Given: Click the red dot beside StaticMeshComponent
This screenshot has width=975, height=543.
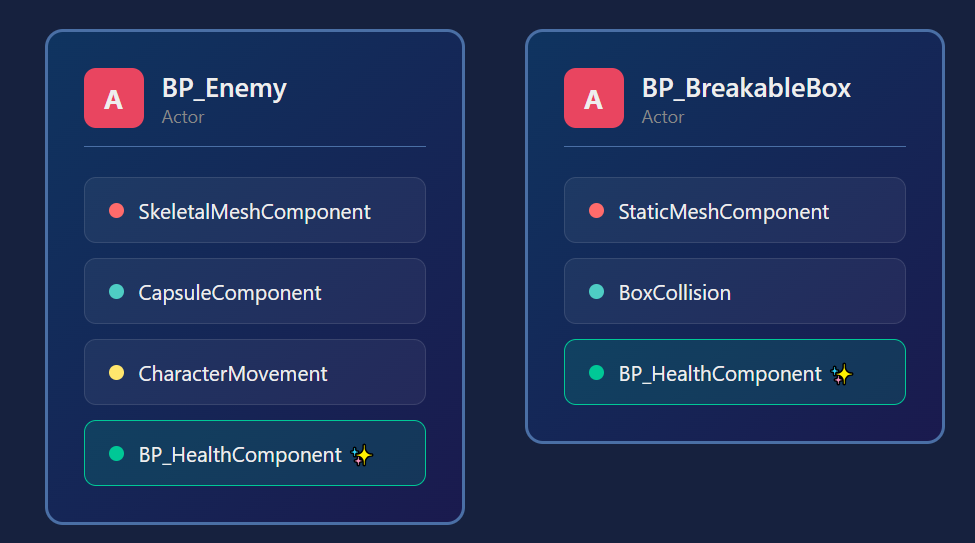Looking at the screenshot, I should click(596, 211).
